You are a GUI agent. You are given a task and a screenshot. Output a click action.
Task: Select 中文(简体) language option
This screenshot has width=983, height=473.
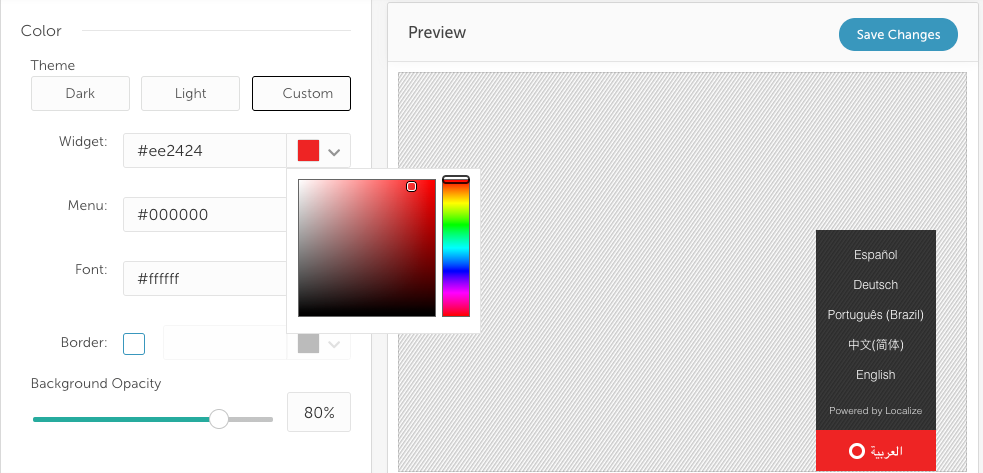pyautogui.click(x=876, y=345)
